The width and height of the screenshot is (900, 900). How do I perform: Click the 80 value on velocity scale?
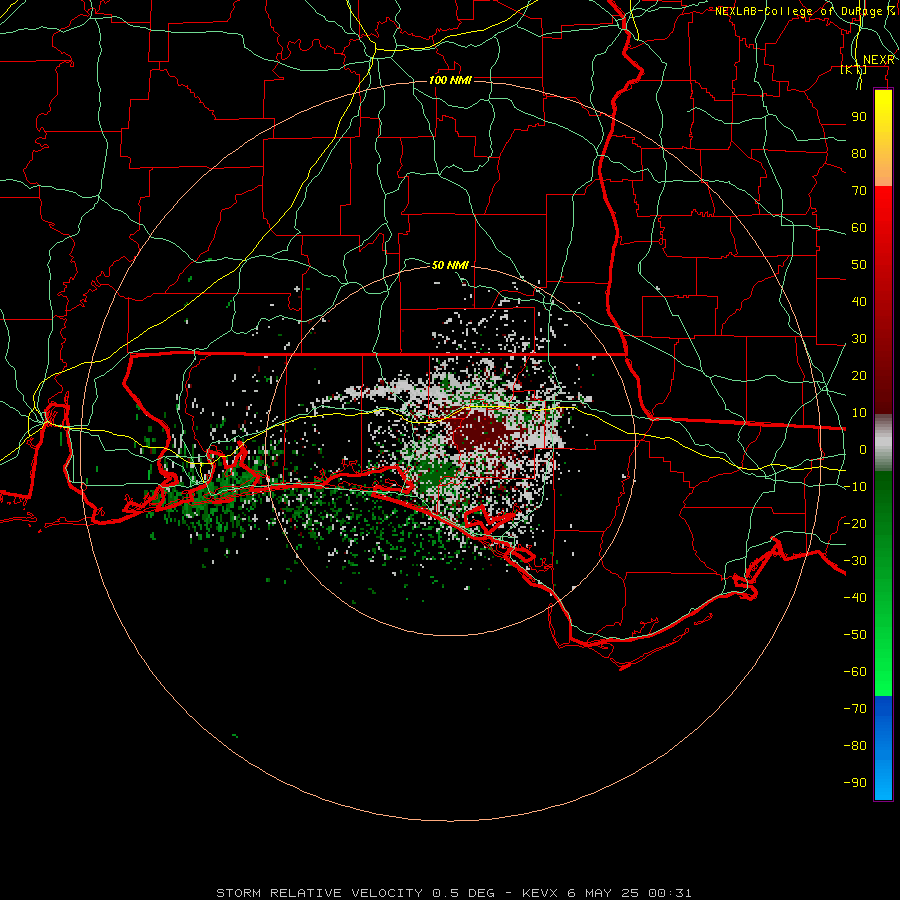[x=859, y=154]
